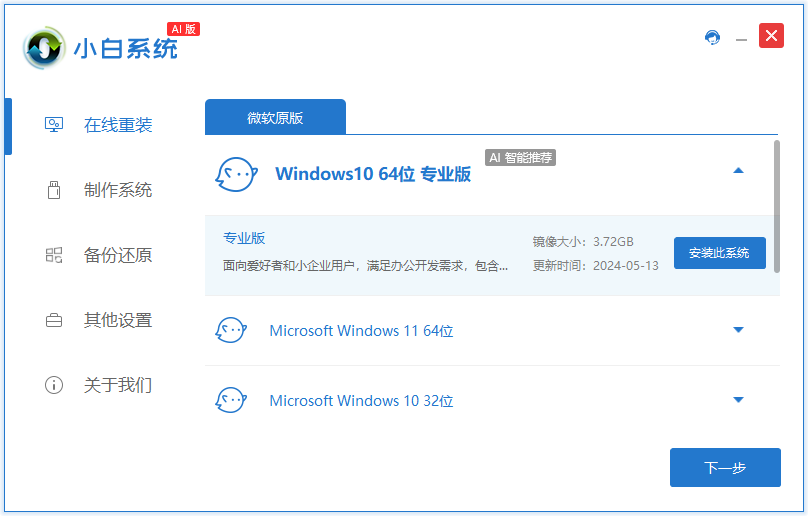Screen dimensions: 808x516
Task: Click the 其他设置 briefcase icon
Action: click(x=54, y=320)
